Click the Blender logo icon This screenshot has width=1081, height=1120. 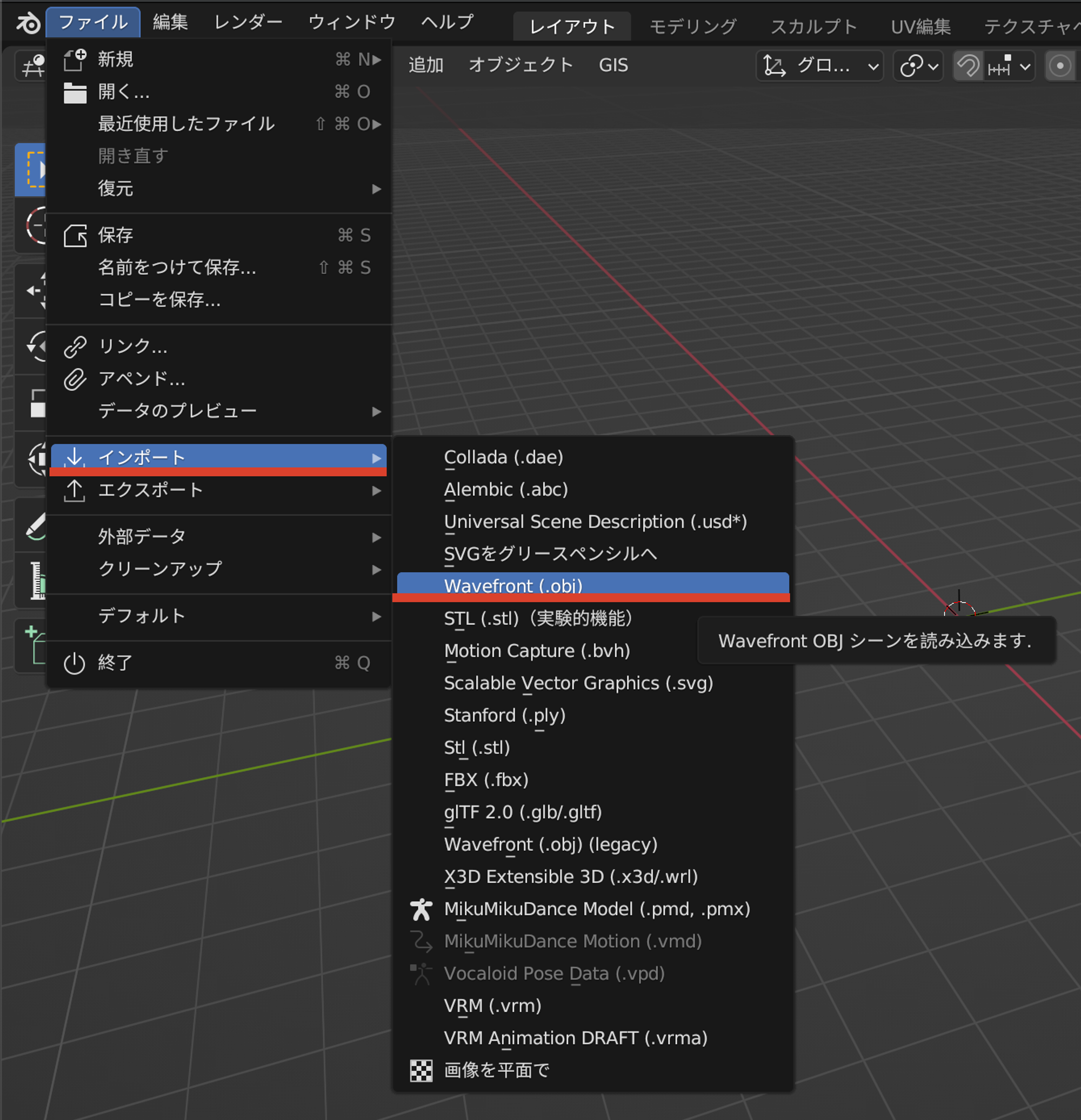pos(28,23)
